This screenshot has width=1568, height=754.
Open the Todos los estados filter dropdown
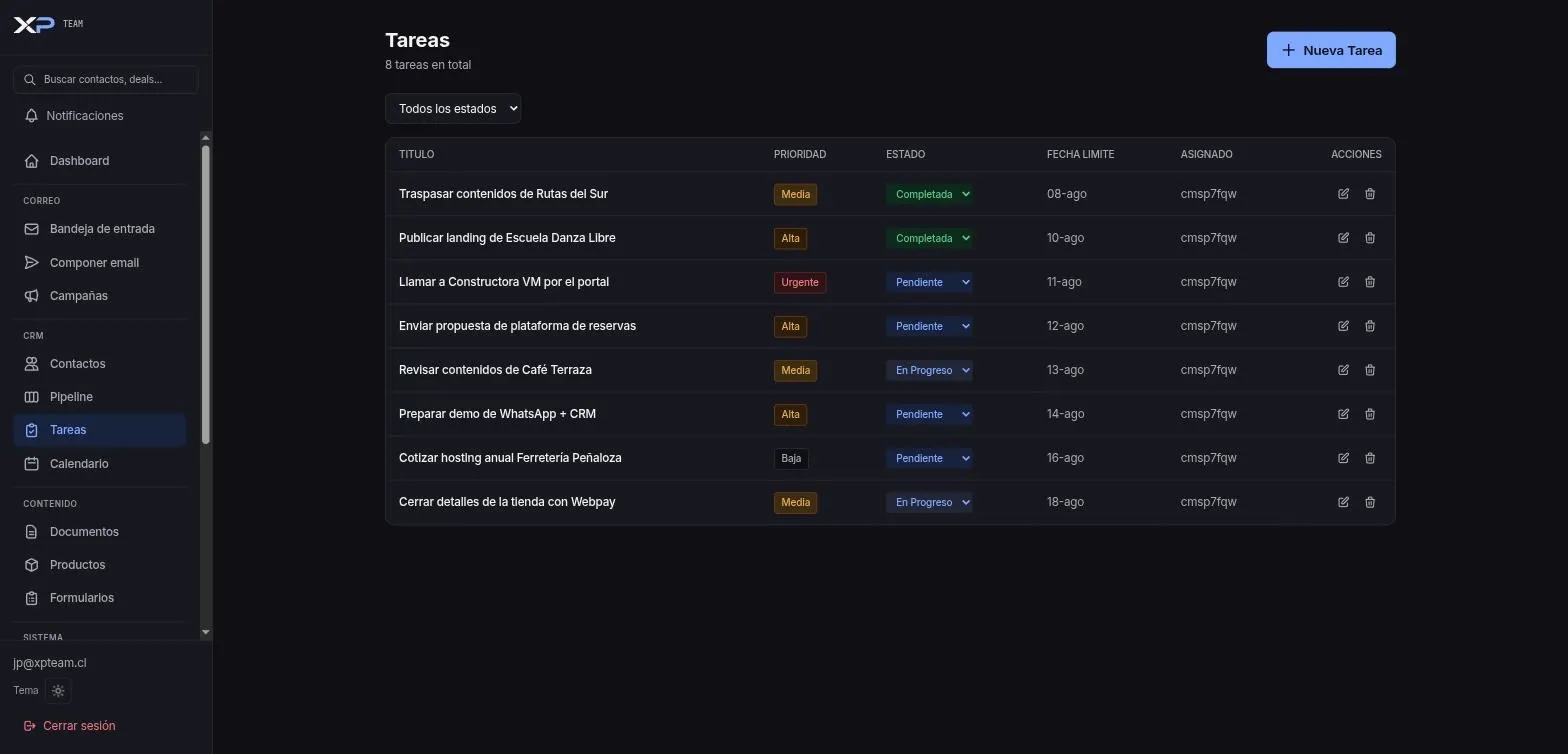pos(453,109)
